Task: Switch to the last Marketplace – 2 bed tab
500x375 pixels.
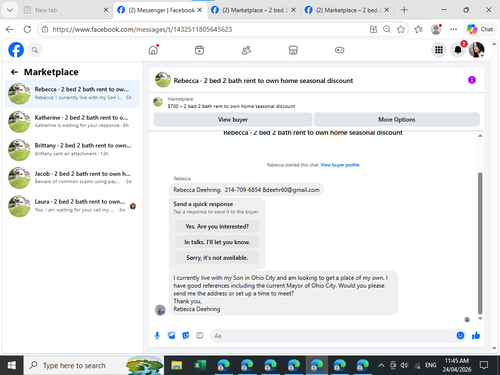Action: (x=347, y=10)
